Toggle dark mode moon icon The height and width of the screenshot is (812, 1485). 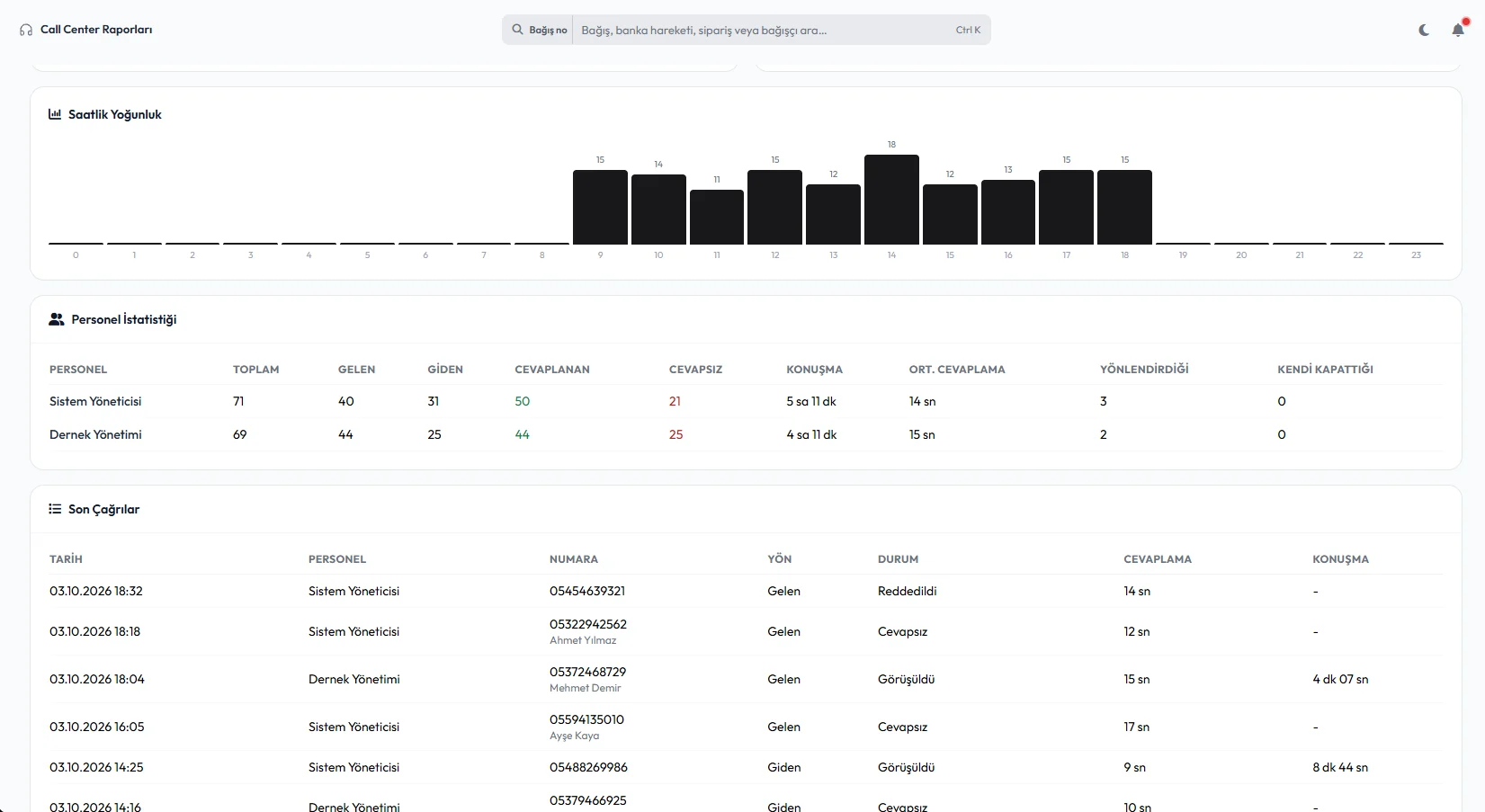pyautogui.click(x=1424, y=30)
